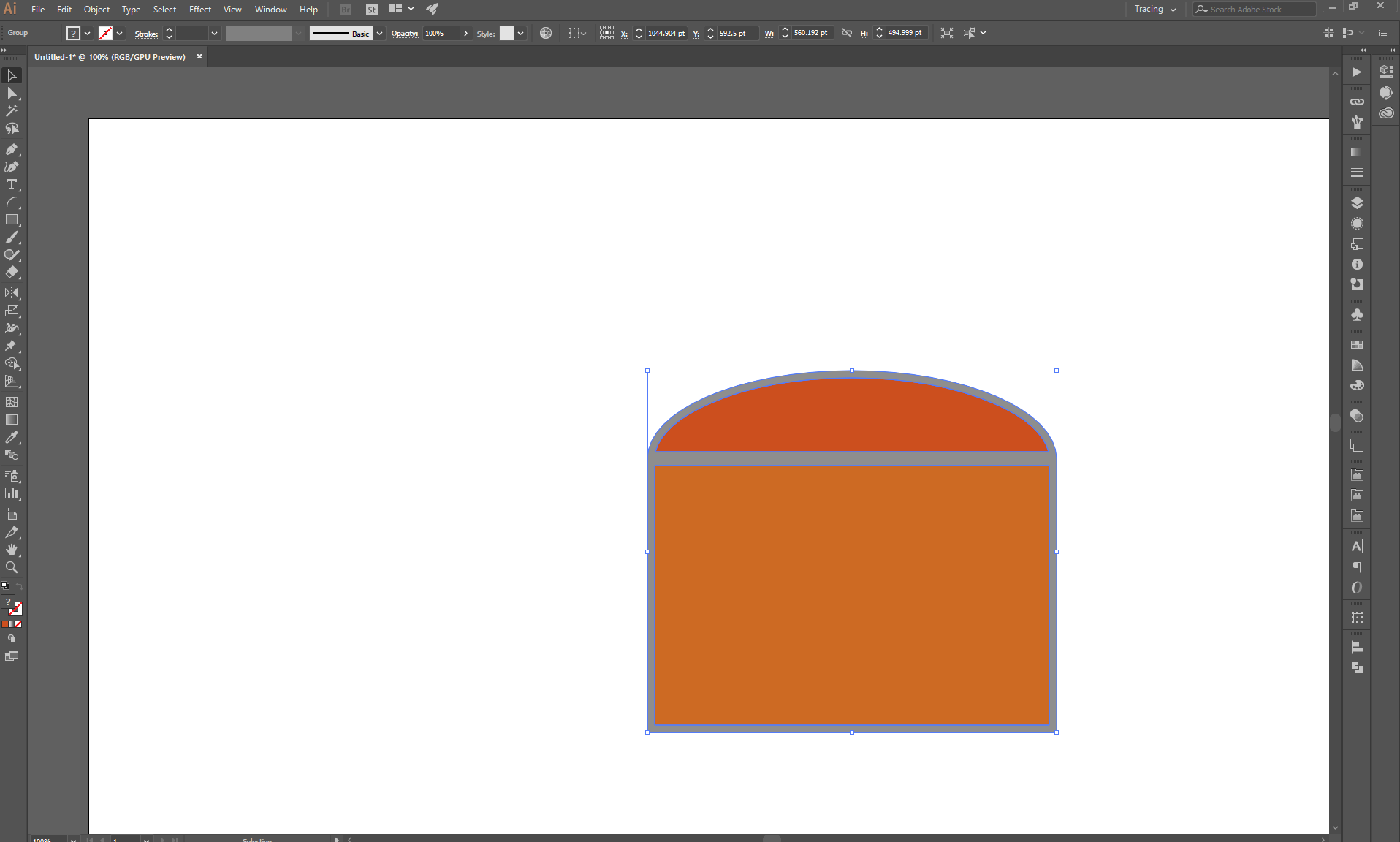Image resolution: width=1400 pixels, height=842 pixels.
Task: Open the Edit menu
Action: (x=64, y=9)
